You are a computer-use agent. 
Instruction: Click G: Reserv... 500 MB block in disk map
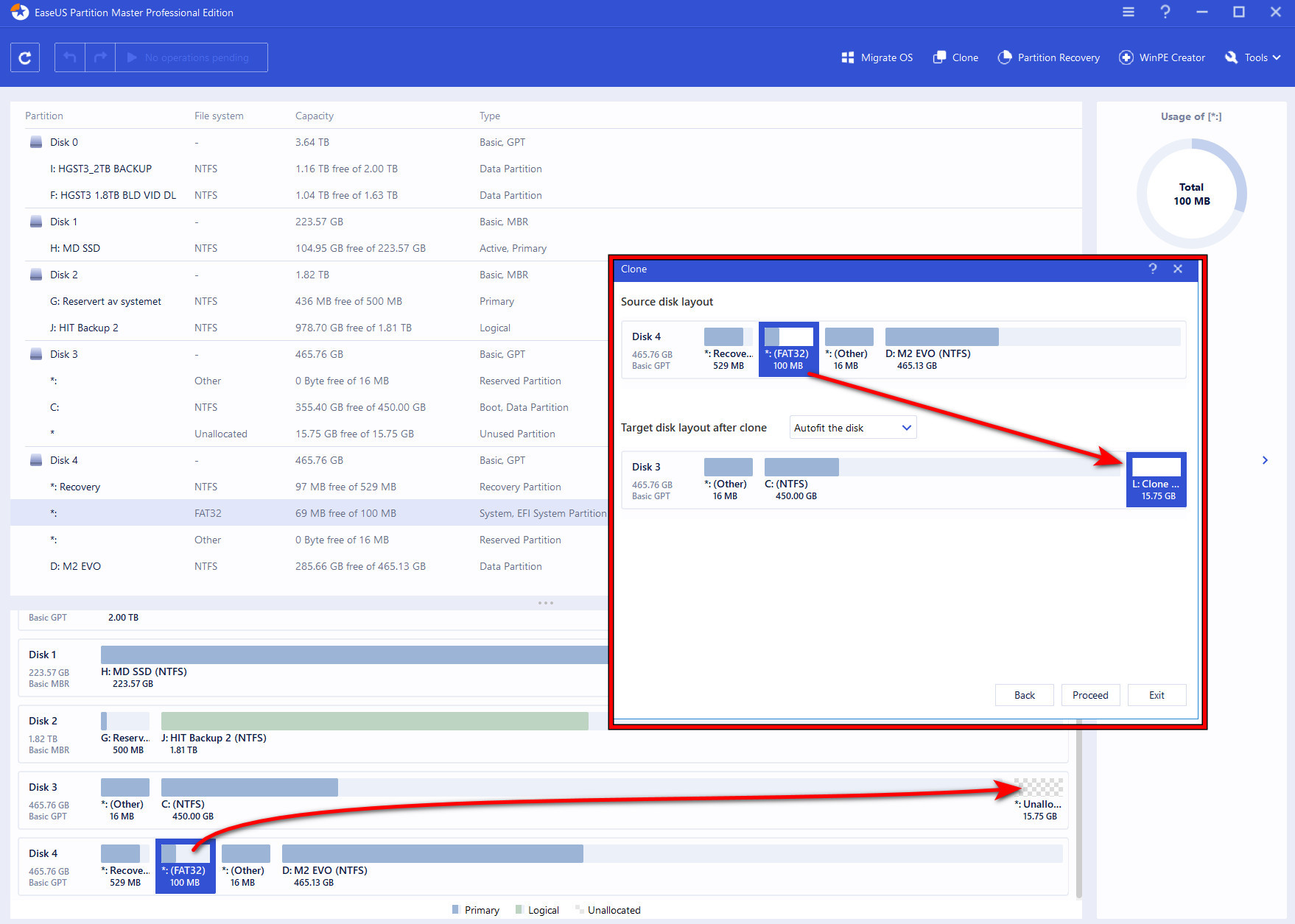coord(125,733)
